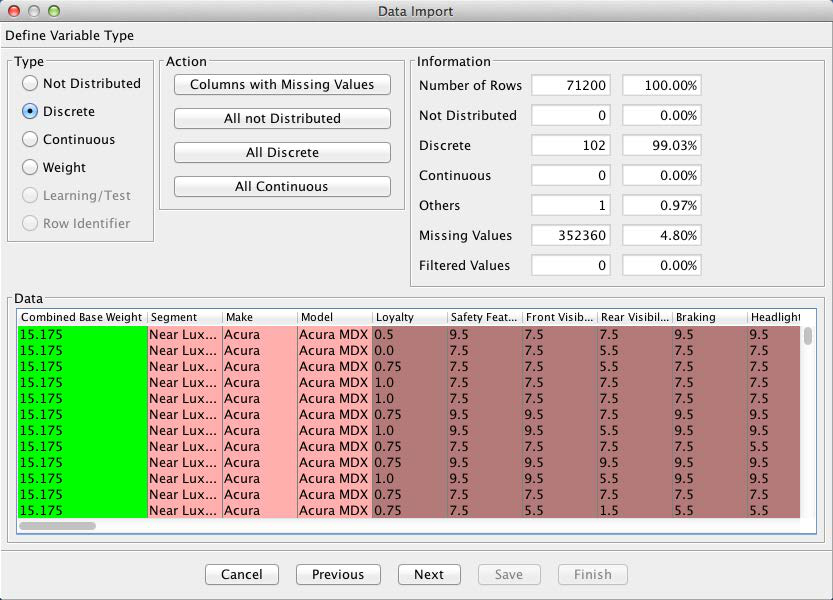Click the Next button
This screenshot has height=600, width=833.
(428, 574)
